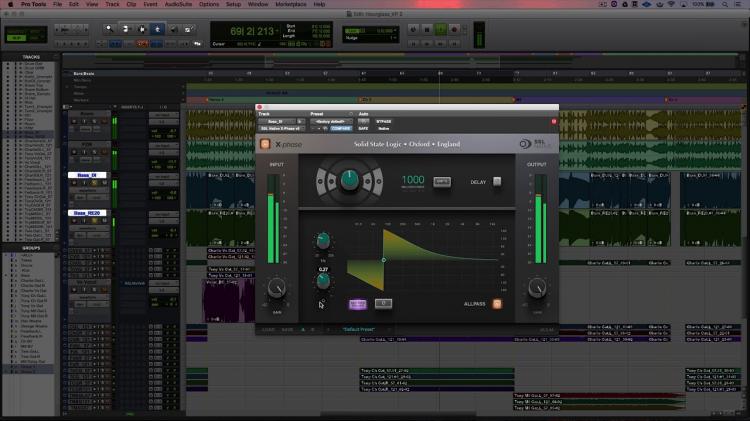Click the purple vocal audio clip
Image resolution: width=750 pixels, height=421 pixels.
click(228, 301)
